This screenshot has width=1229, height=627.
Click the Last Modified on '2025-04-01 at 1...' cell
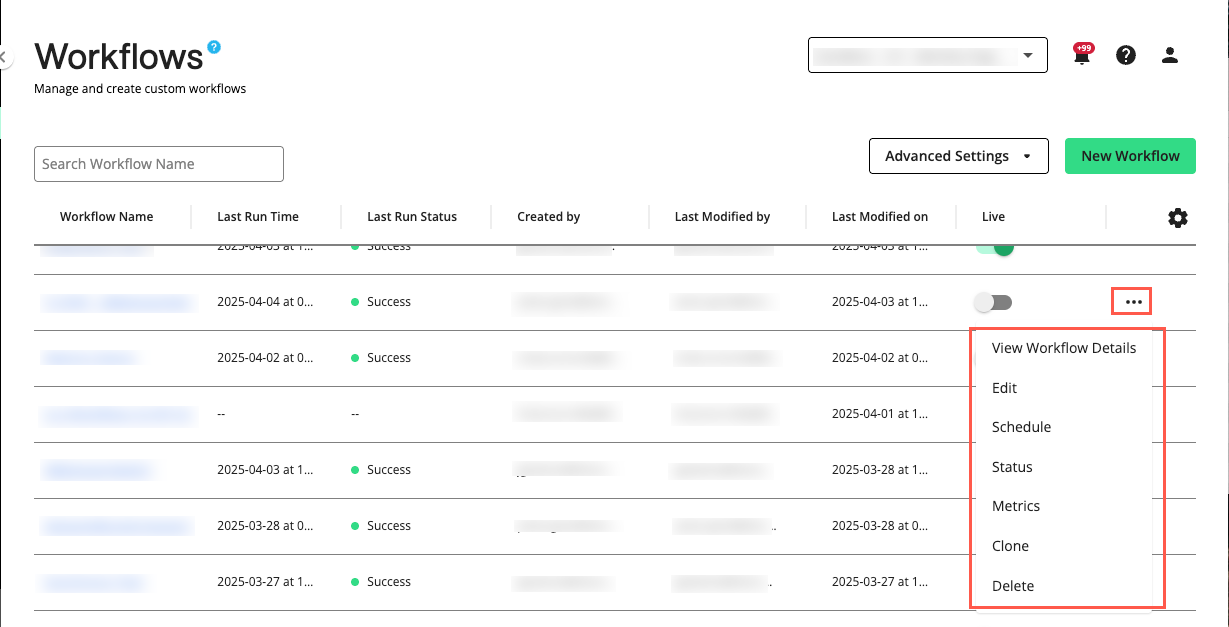(x=880, y=414)
